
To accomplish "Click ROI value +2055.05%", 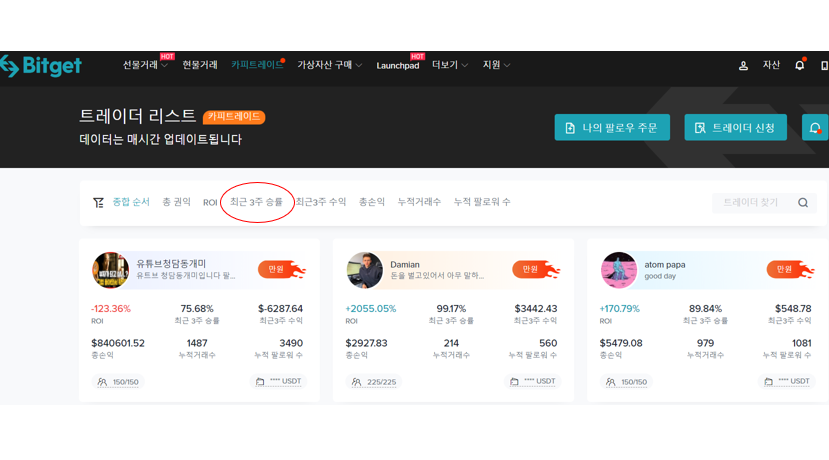I will pyautogui.click(x=371, y=309).
